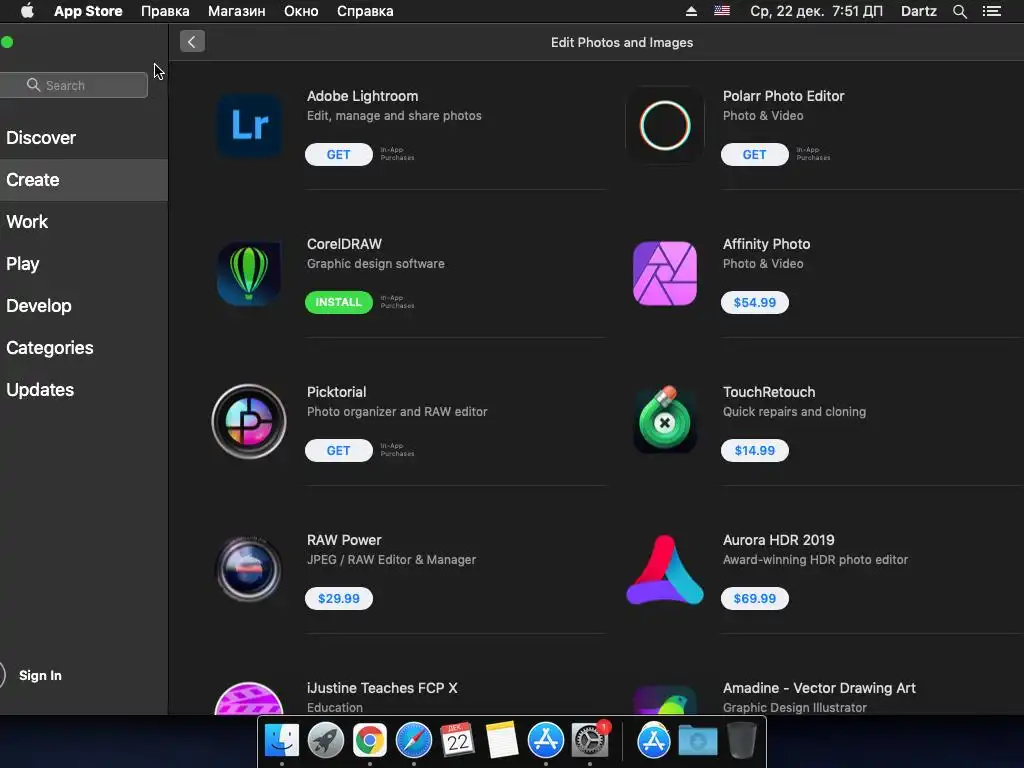Select Create in the sidebar

(x=84, y=180)
